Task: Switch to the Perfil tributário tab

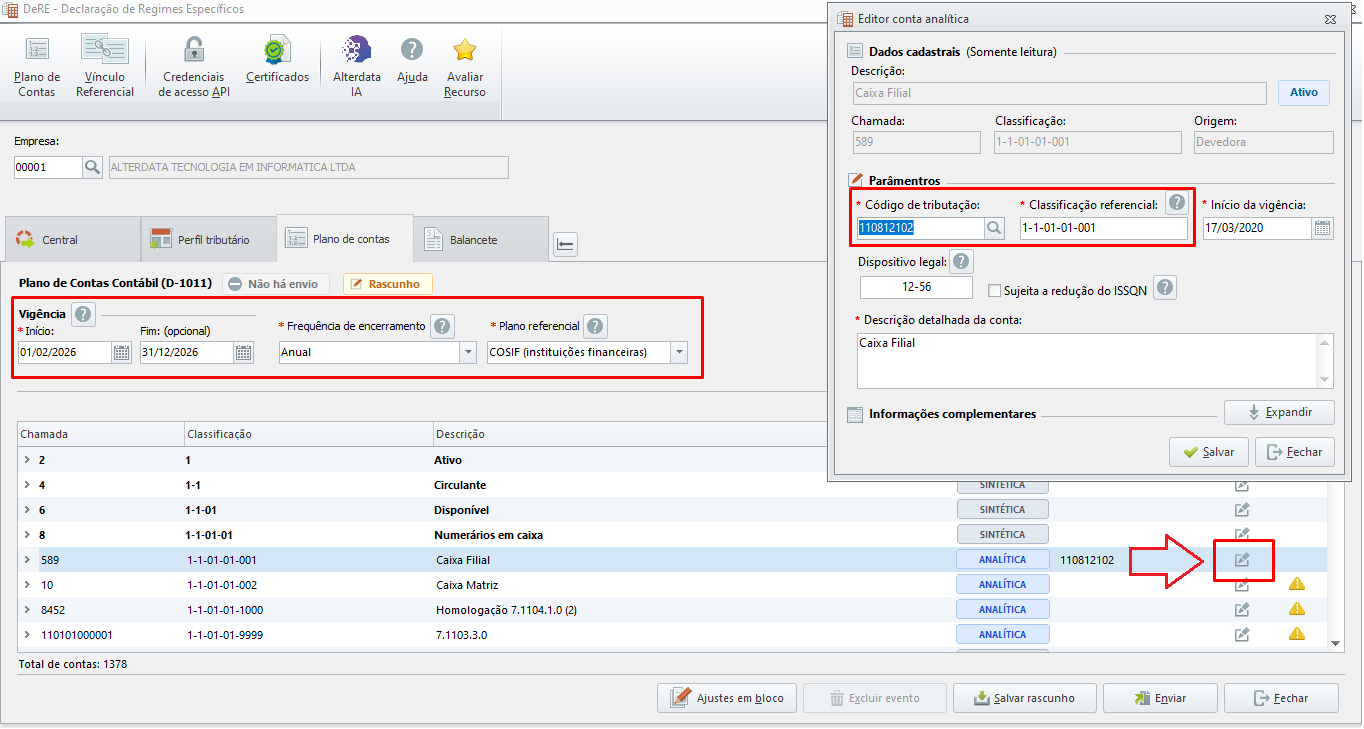Action: [208, 240]
